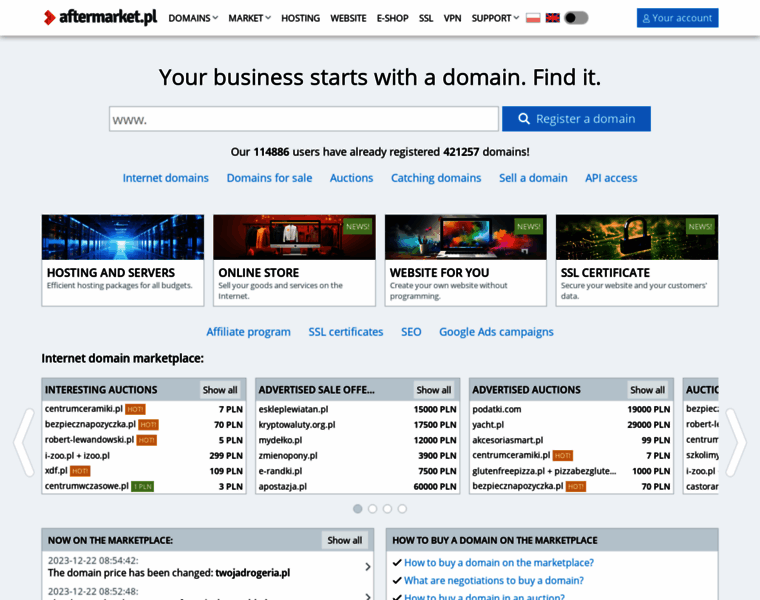Show all Now on the Marketplace

click(x=345, y=540)
